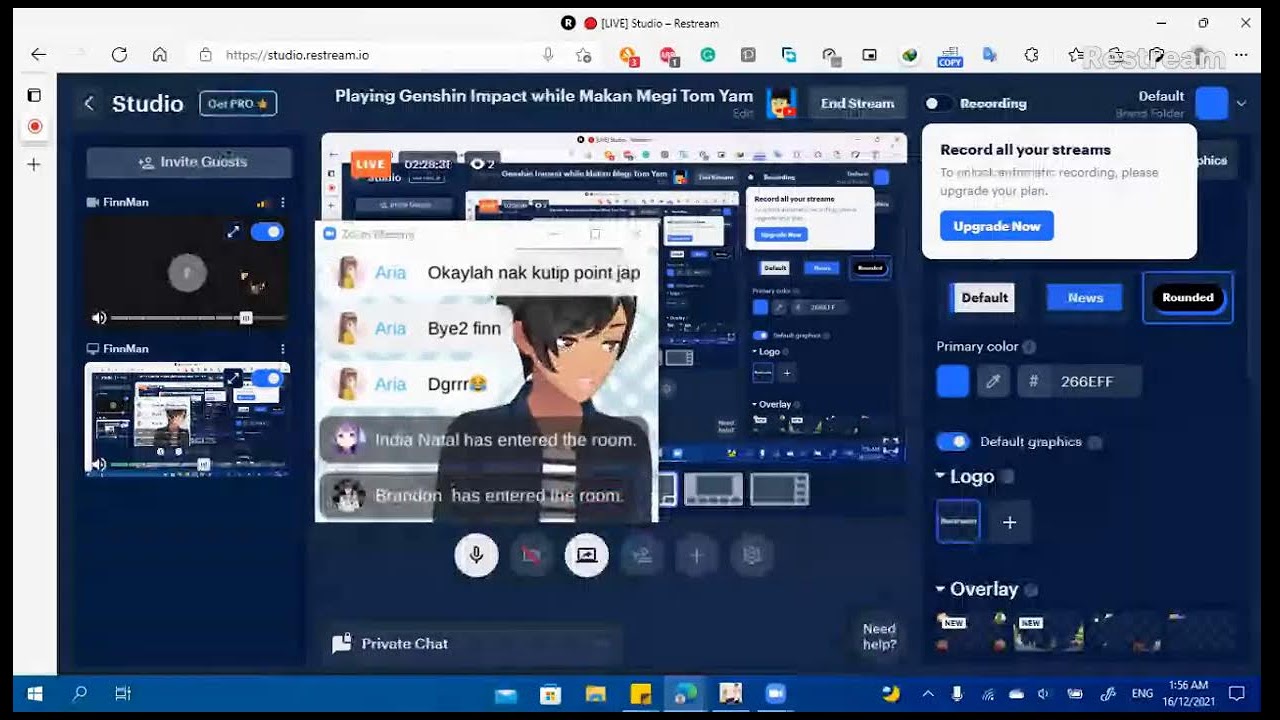Click the FinnMan screen share thumbnail

coord(187,419)
